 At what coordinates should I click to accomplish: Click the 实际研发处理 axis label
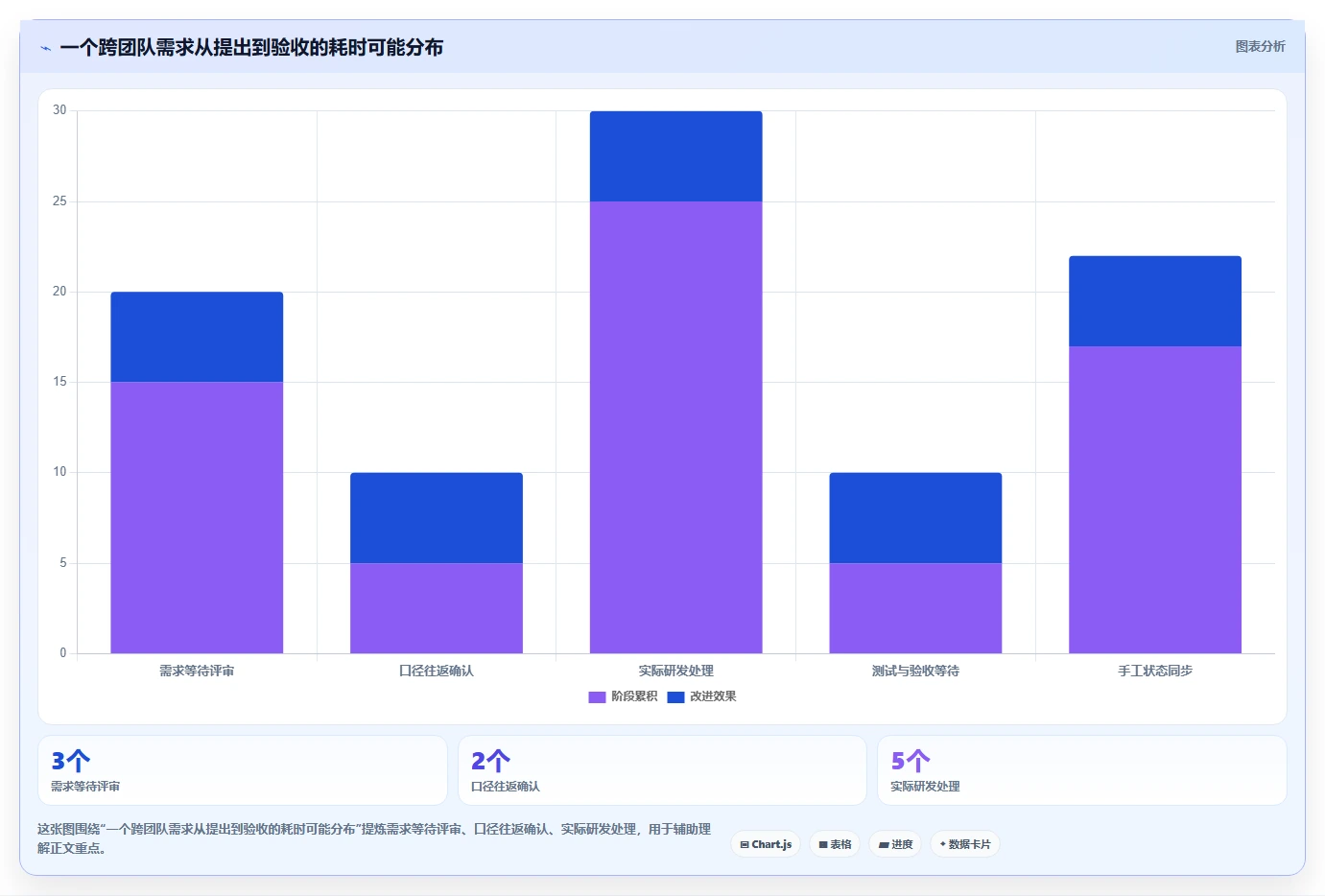pyautogui.click(x=676, y=671)
